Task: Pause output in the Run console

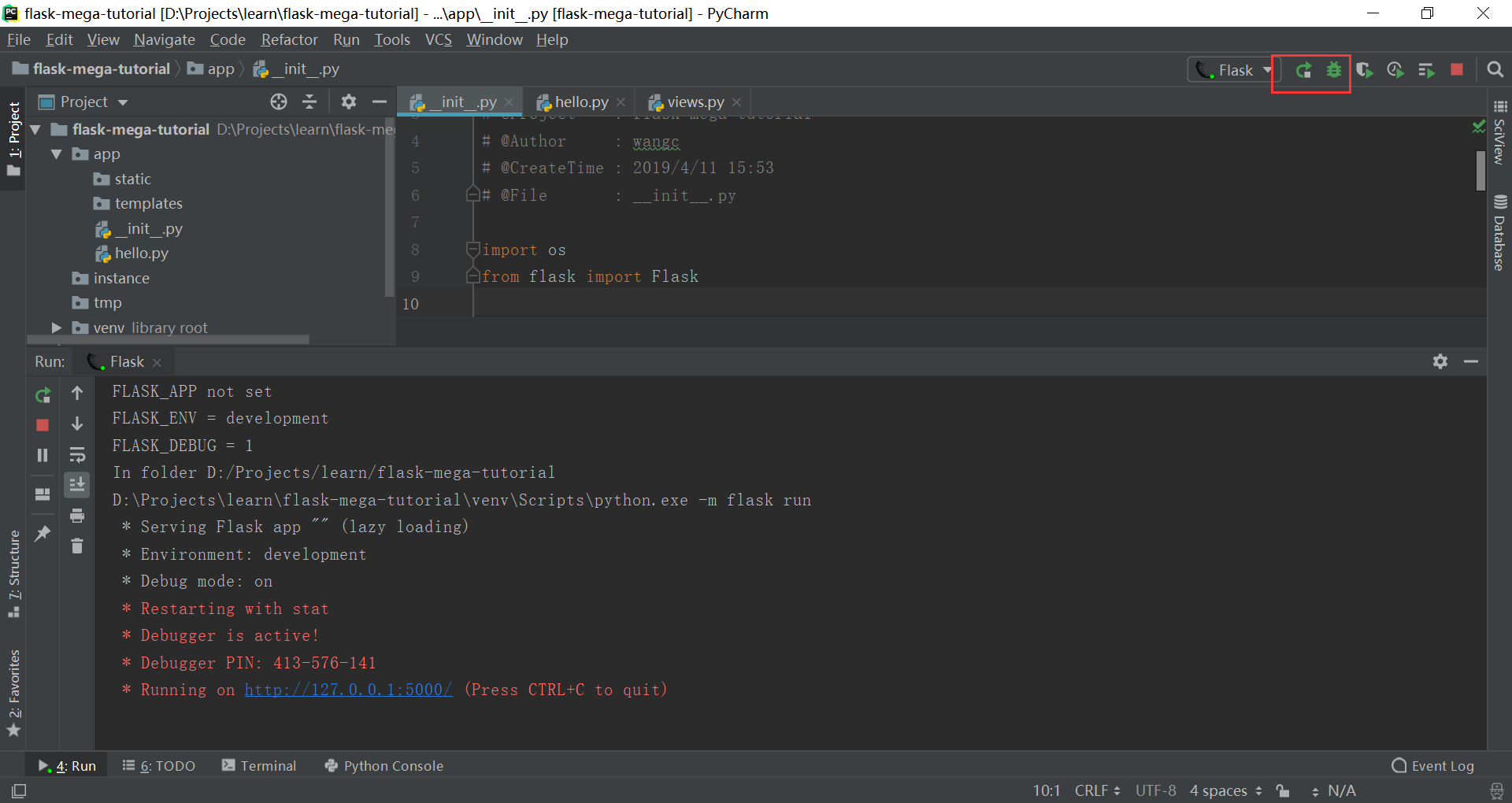Action: click(x=43, y=454)
